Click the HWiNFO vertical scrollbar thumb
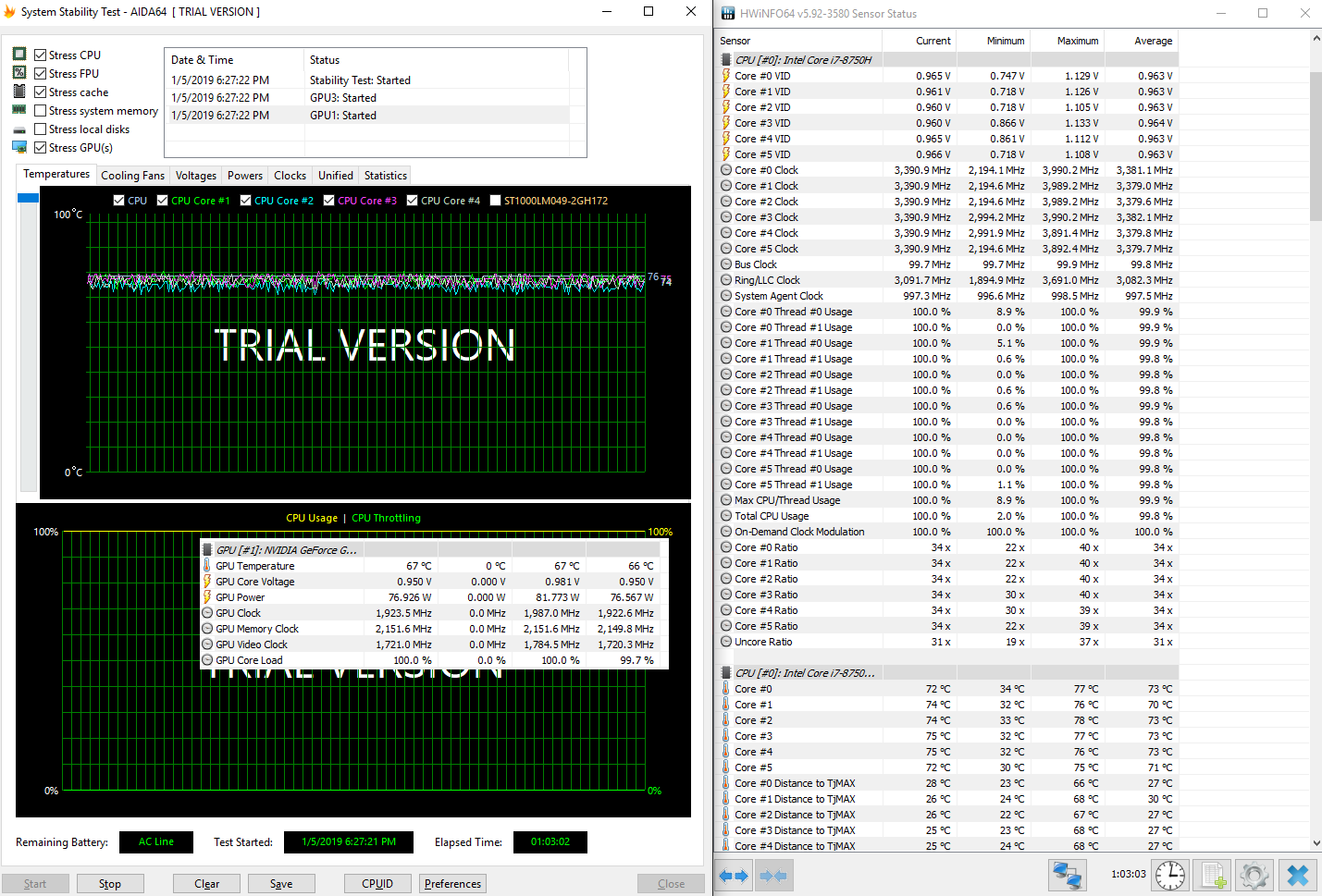This screenshot has width=1322, height=896. 1316,146
